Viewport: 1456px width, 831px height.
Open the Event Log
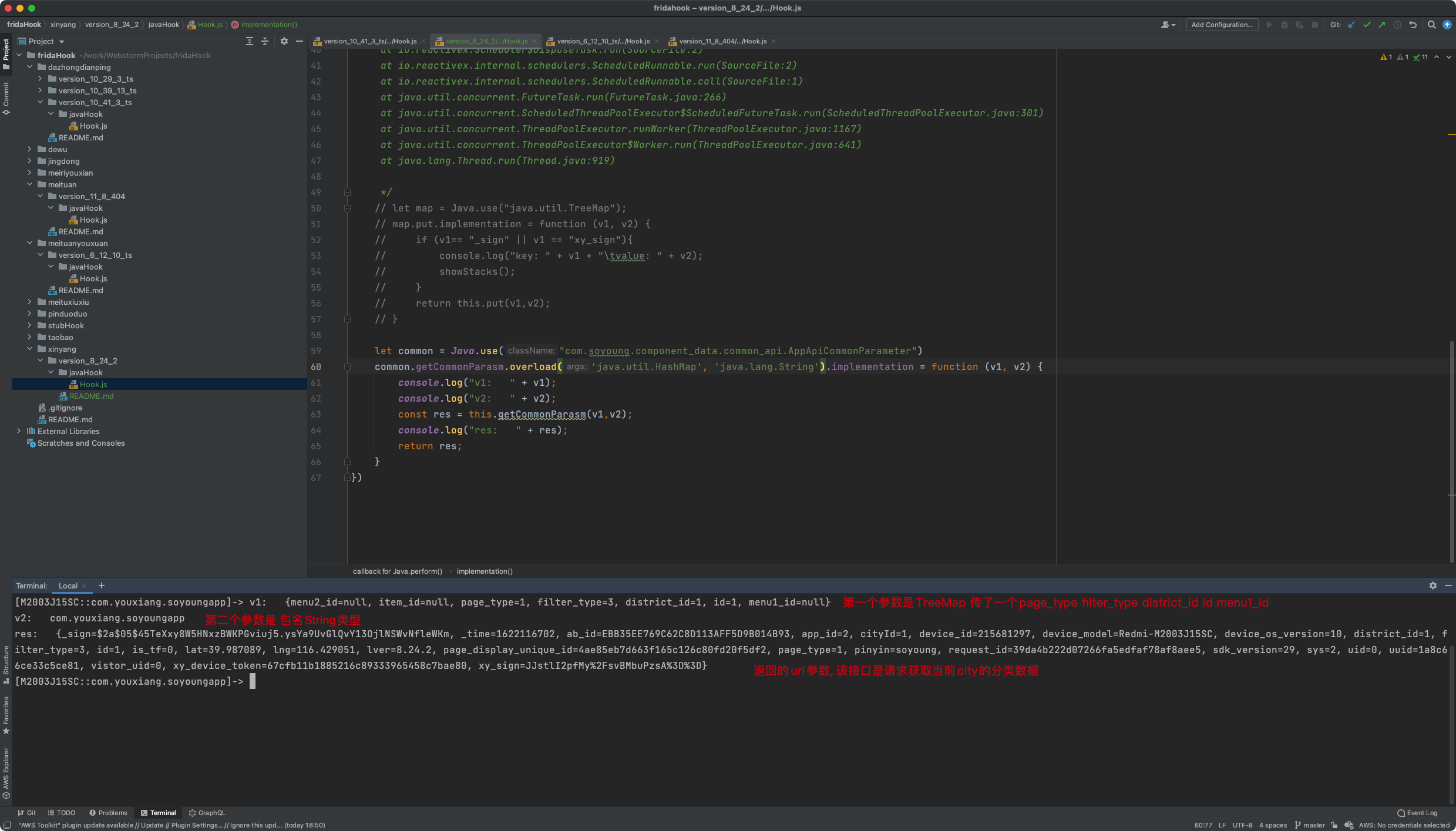point(1417,813)
